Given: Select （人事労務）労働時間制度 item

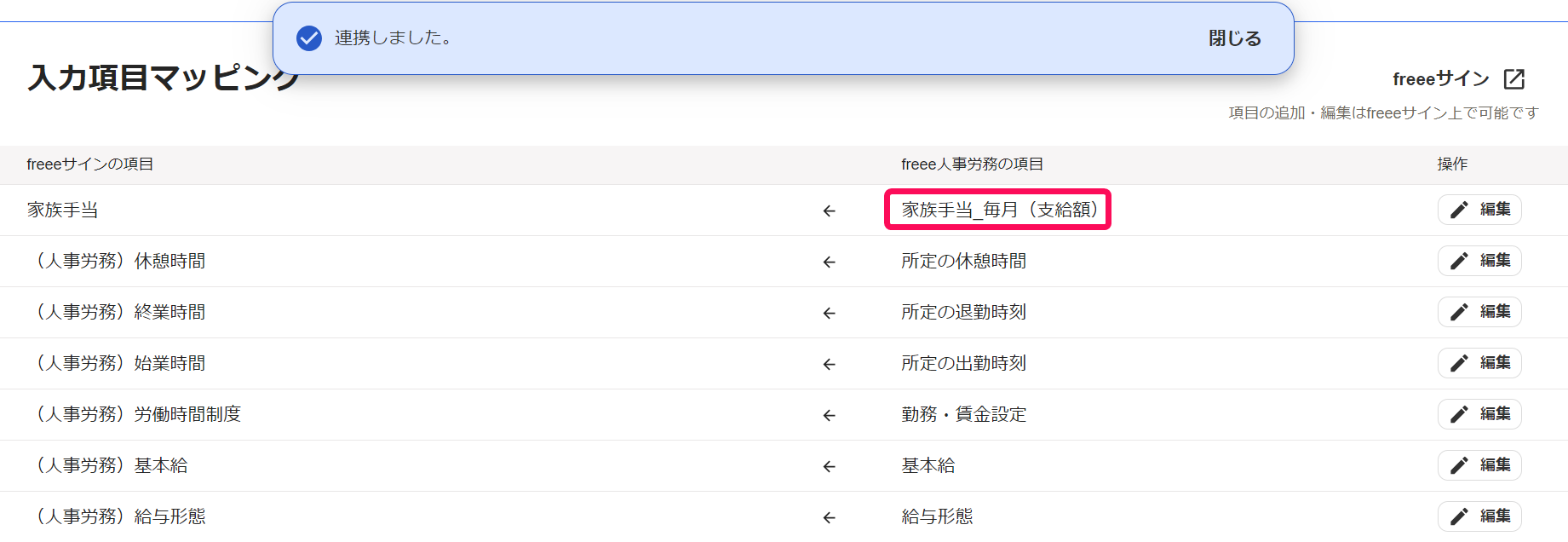Looking at the screenshot, I should (x=135, y=414).
